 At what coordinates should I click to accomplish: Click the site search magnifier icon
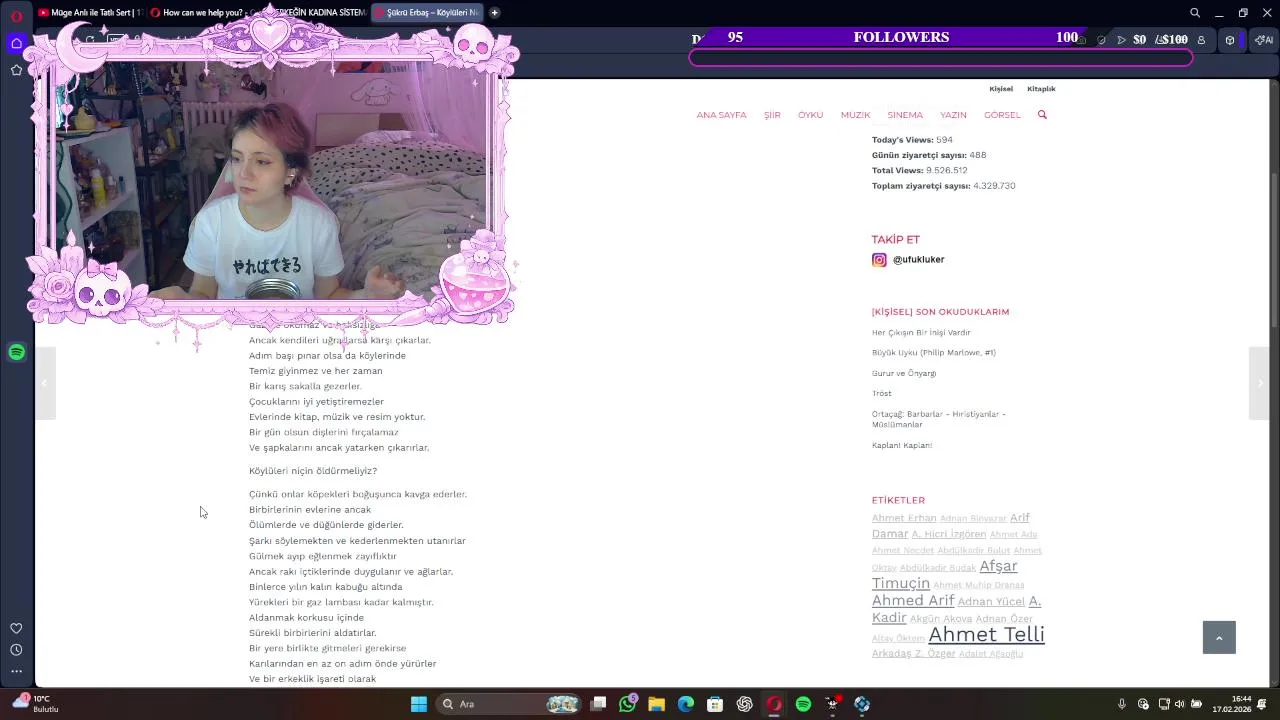(x=1042, y=115)
